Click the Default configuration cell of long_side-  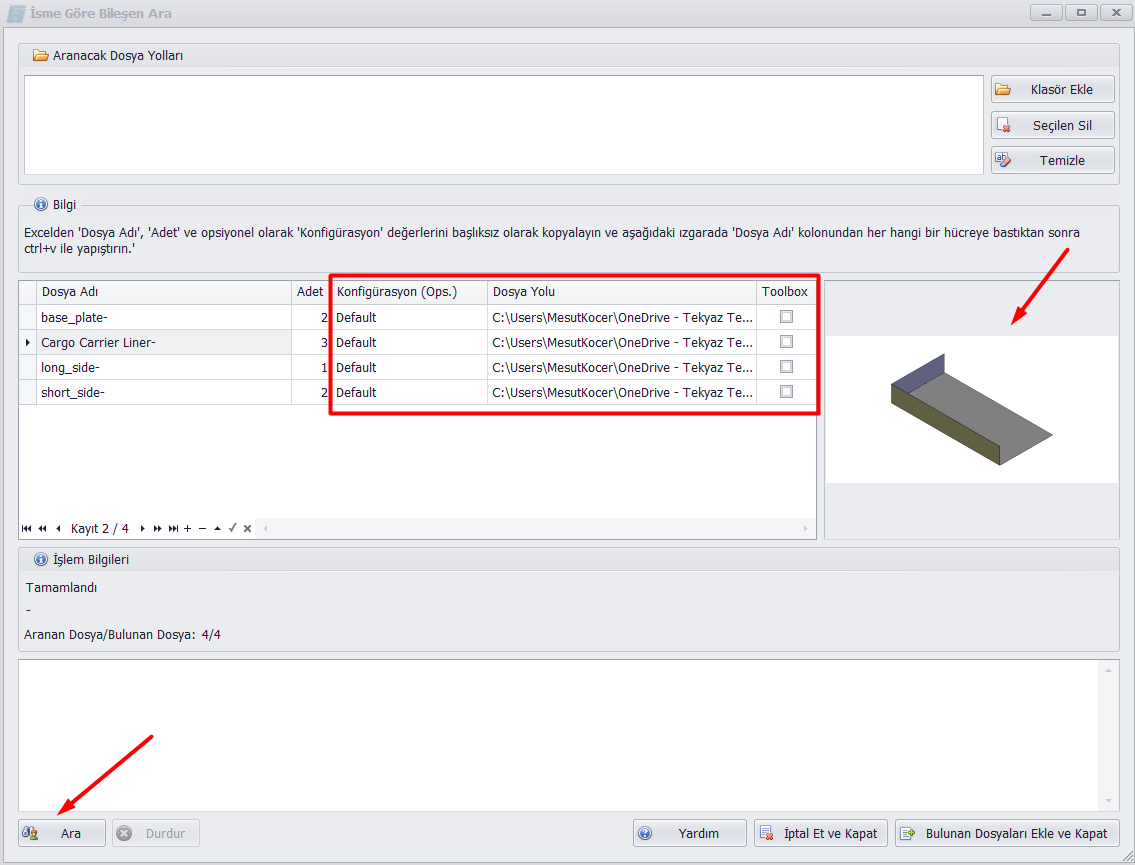[x=409, y=367]
